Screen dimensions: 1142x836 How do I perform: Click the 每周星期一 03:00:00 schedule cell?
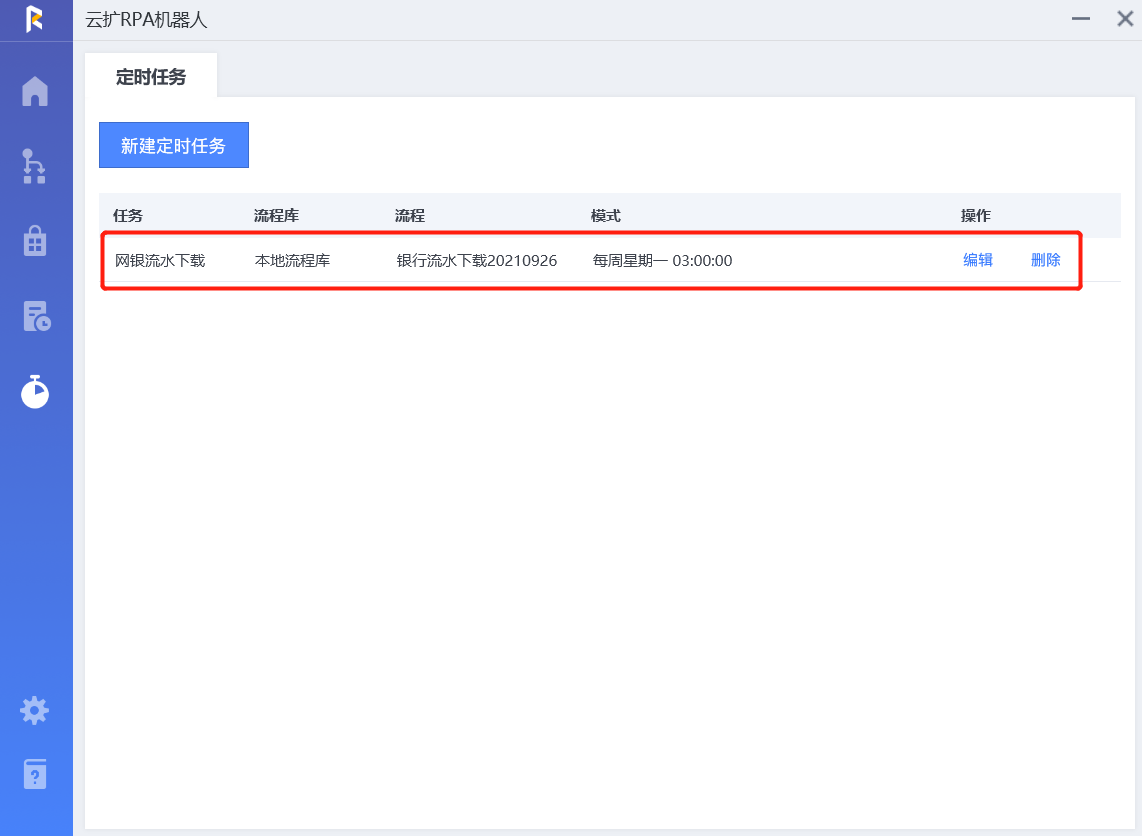pyautogui.click(x=662, y=261)
